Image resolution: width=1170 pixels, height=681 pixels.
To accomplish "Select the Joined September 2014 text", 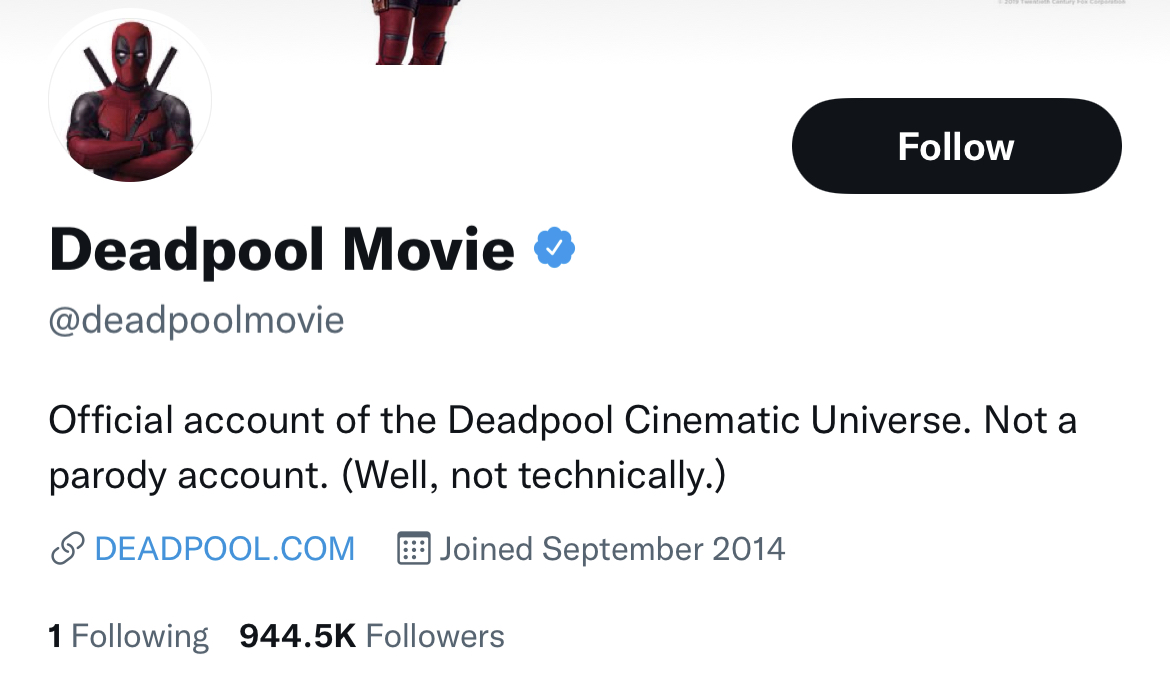I will click(x=612, y=548).
